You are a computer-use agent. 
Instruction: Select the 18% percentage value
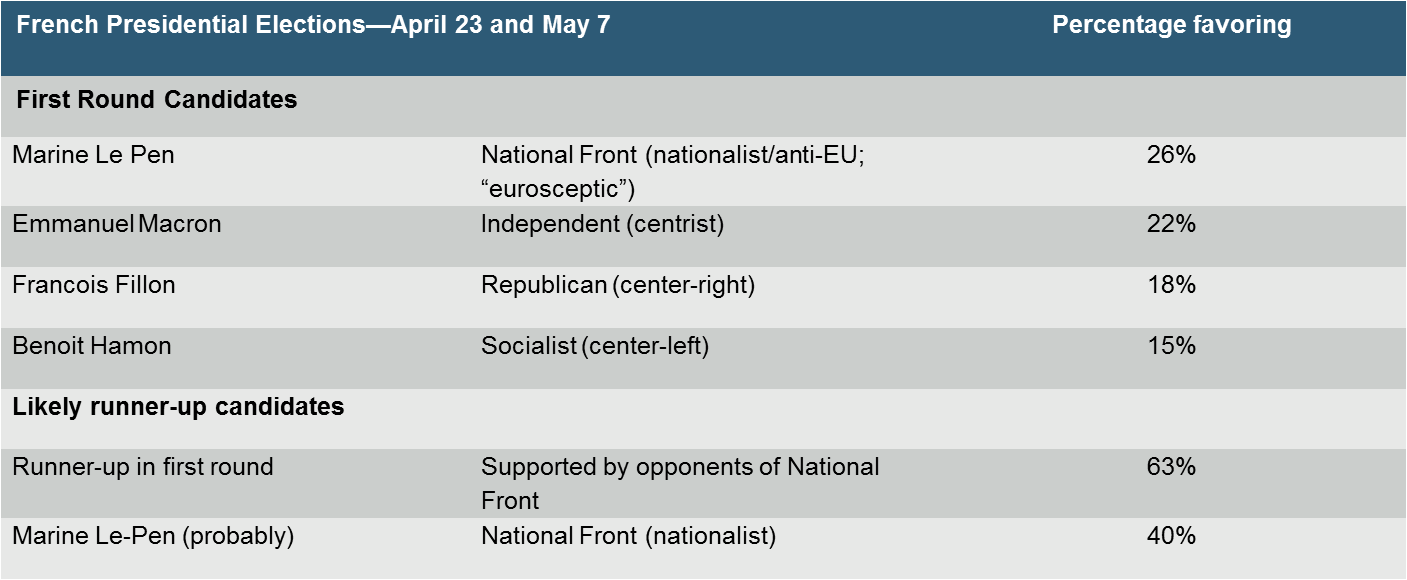pyautogui.click(x=1171, y=285)
